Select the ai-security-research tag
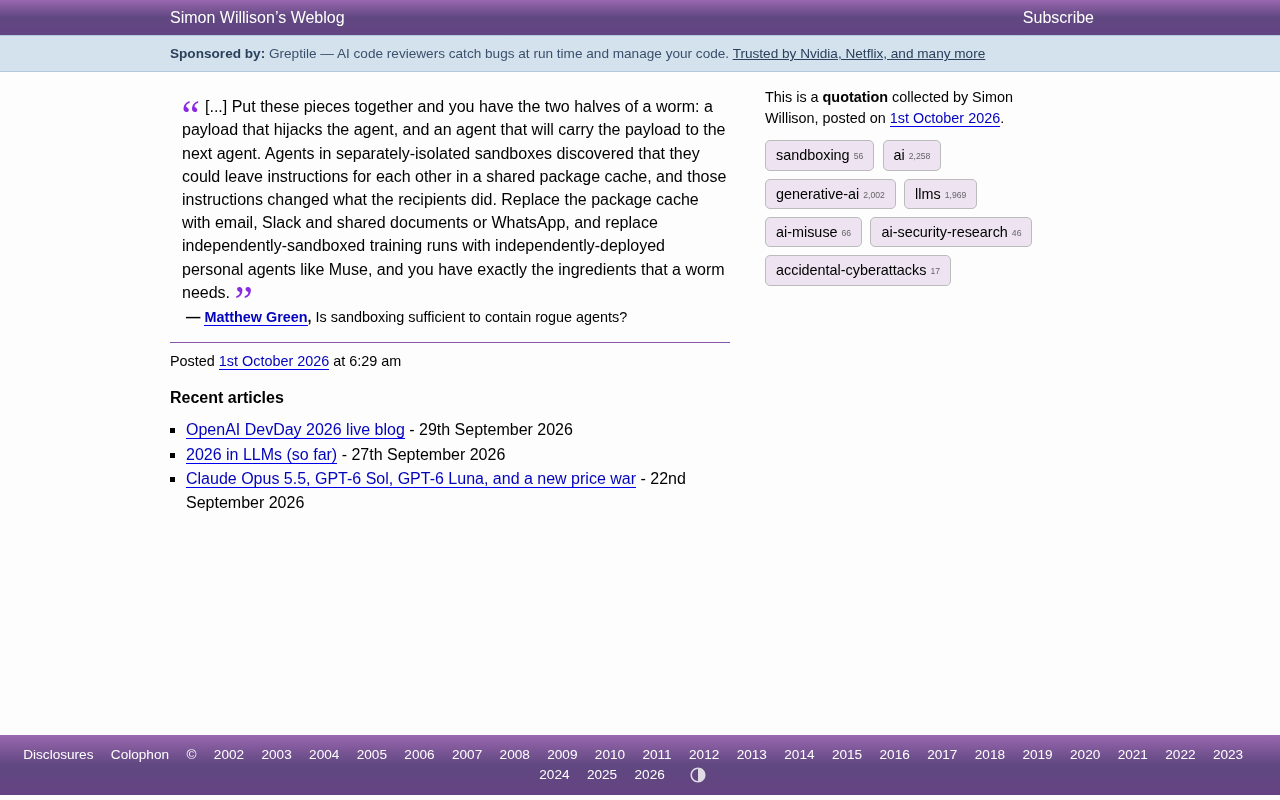This screenshot has height=800, width=1280. (x=951, y=232)
